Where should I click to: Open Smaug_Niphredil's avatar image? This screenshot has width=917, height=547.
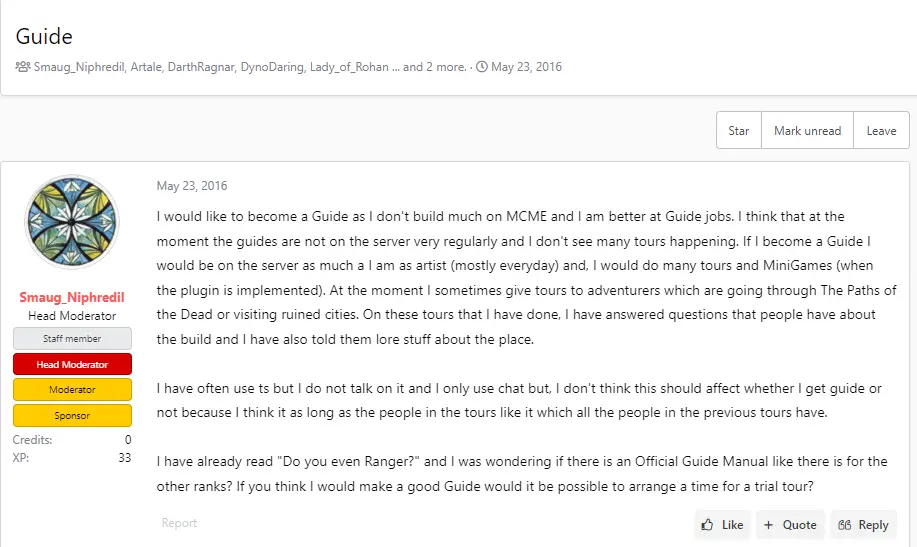(71, 222)
